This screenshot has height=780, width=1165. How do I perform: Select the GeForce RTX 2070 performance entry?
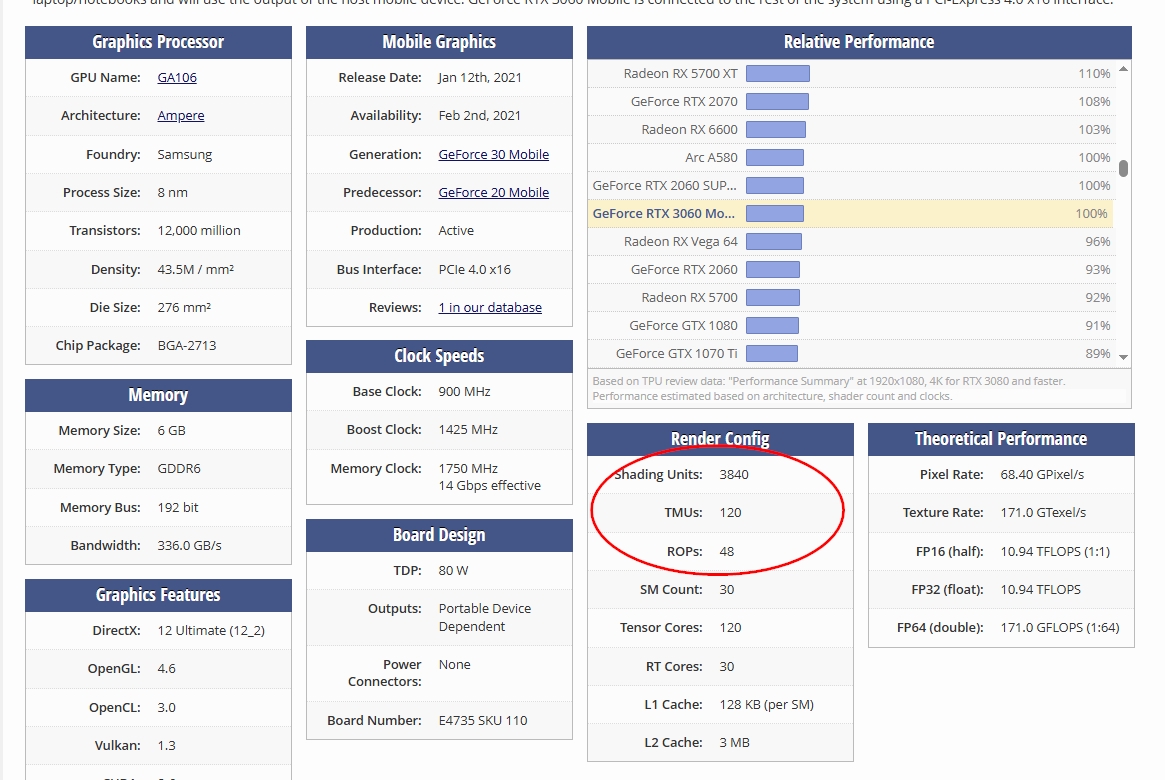click(x=851, y=102)
